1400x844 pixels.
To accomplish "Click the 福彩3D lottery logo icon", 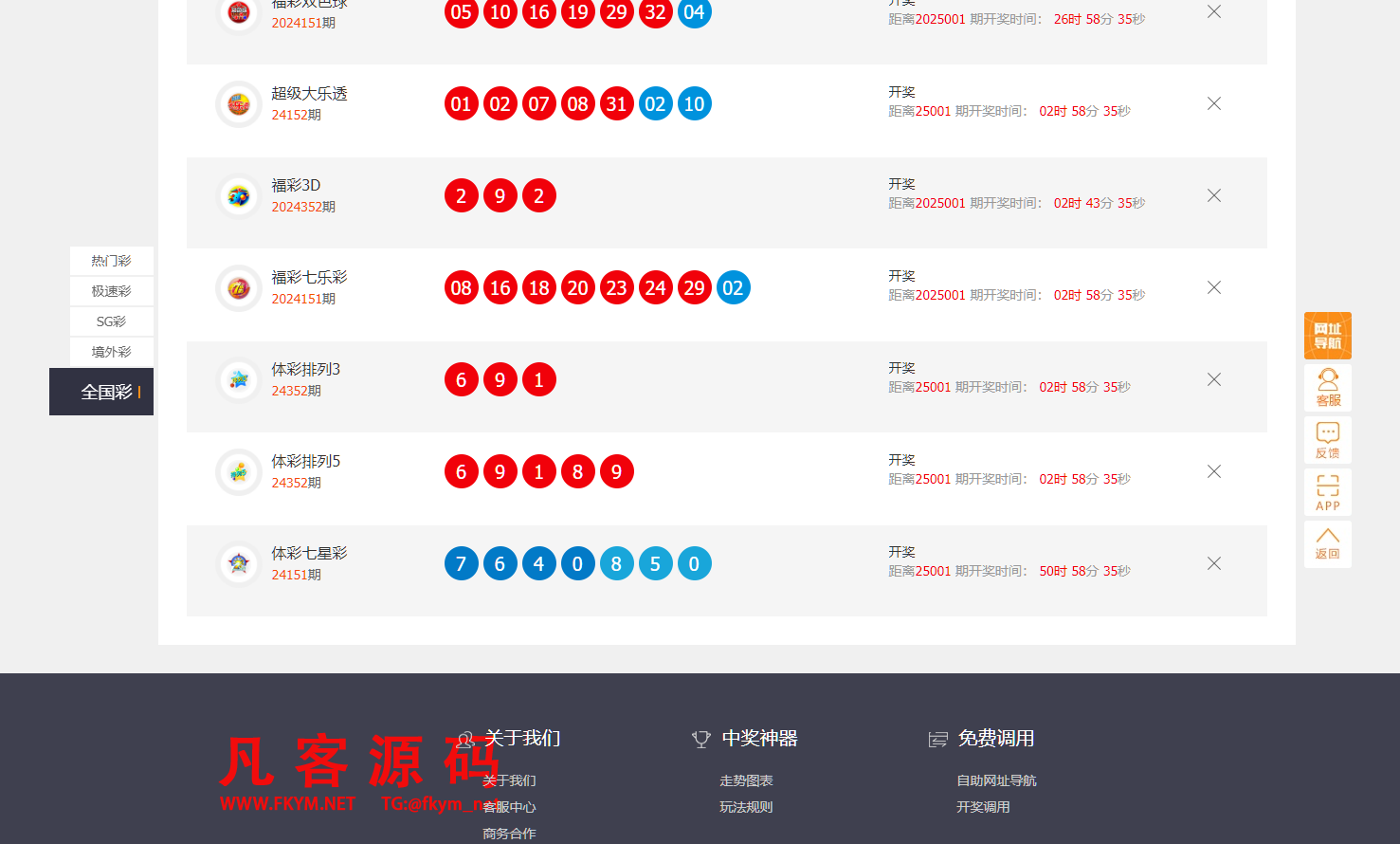I will pos(238,195).
